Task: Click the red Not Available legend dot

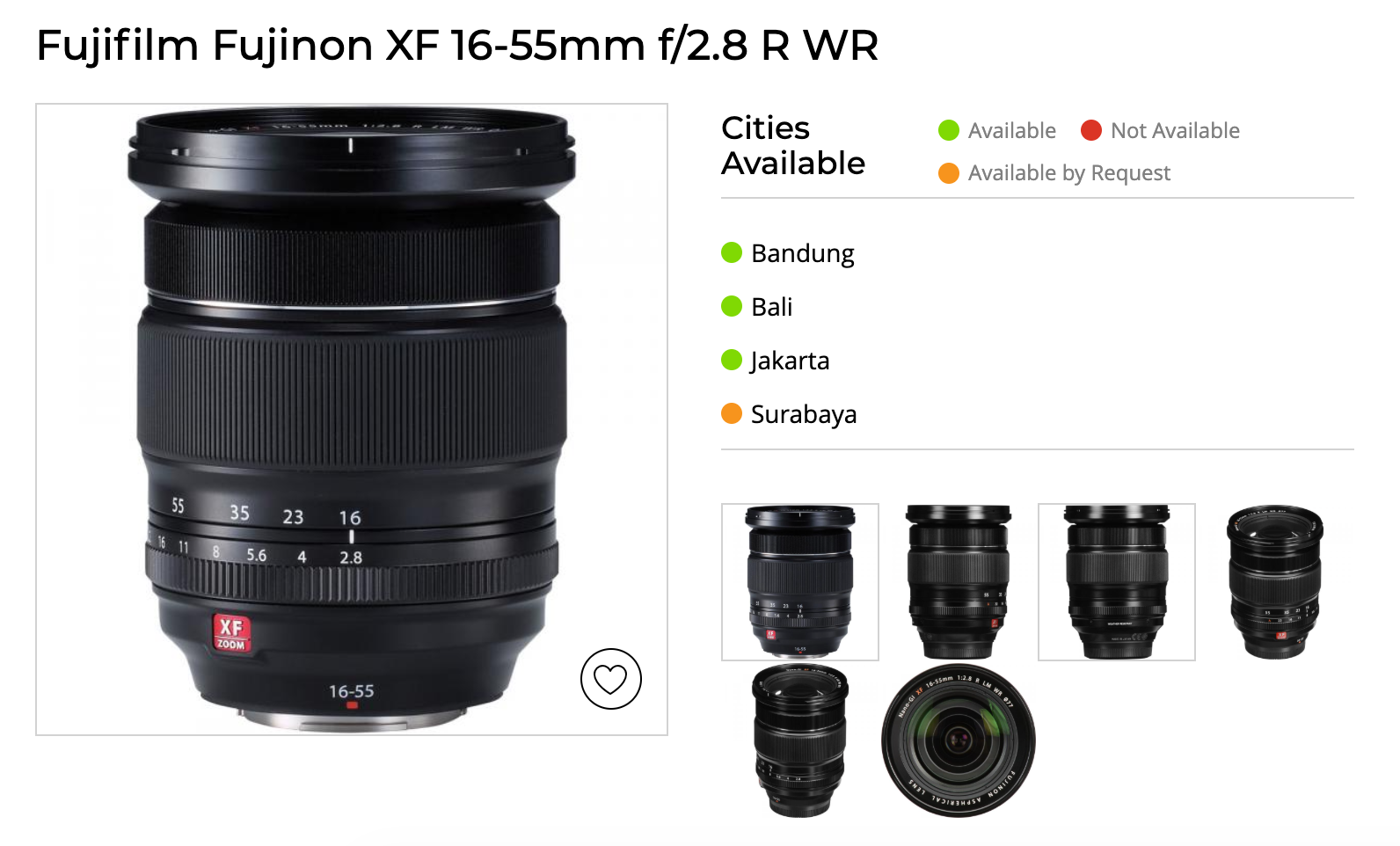Action: click(x=1091, y=130)
